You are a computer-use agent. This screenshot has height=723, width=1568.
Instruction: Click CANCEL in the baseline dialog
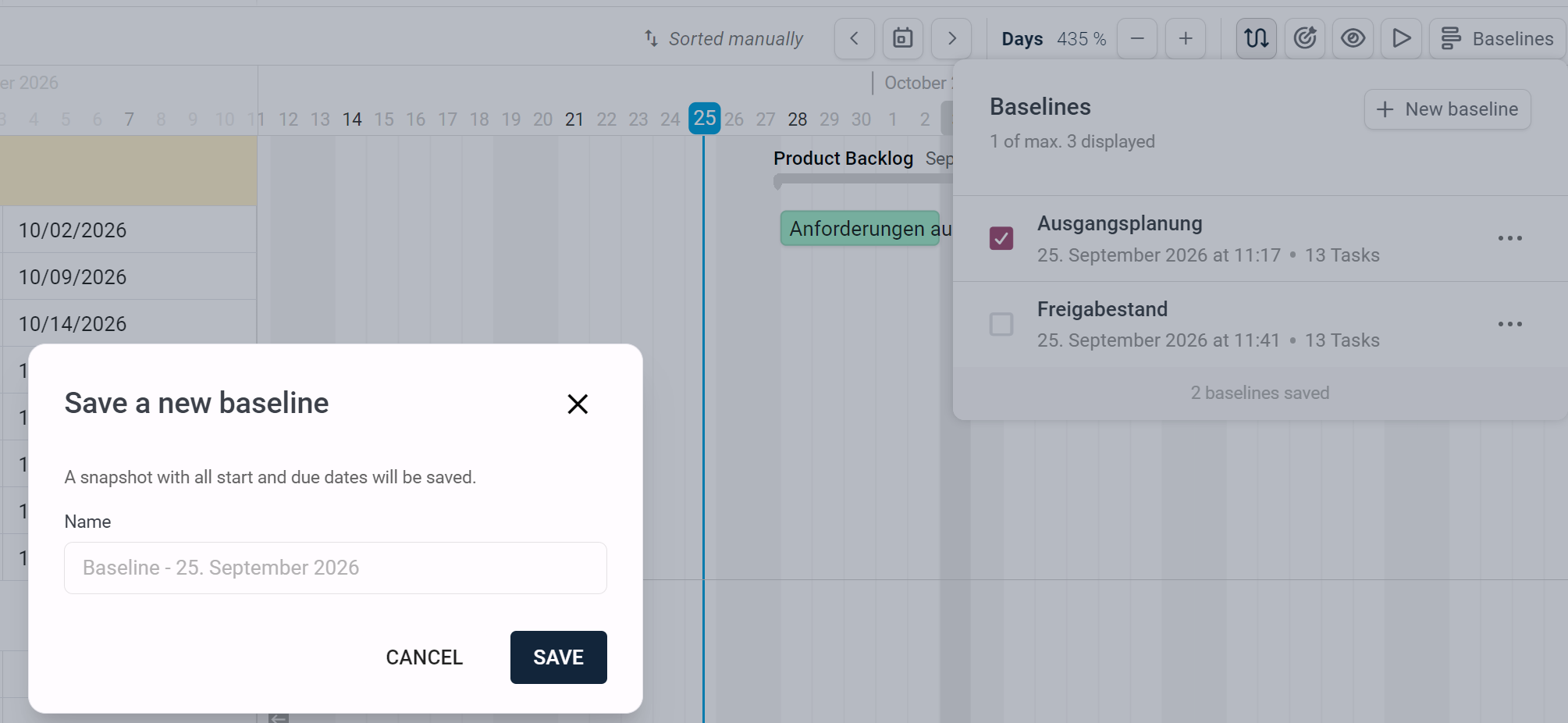[425, 657]
